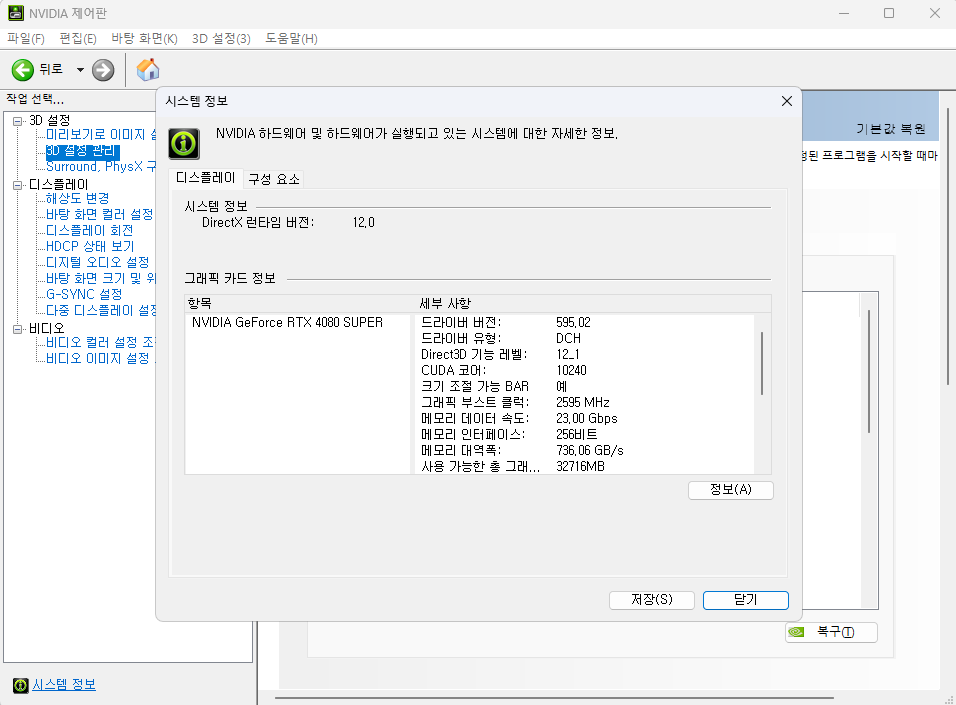Open the 비디오 컬러 설정 item

(101, 342)
